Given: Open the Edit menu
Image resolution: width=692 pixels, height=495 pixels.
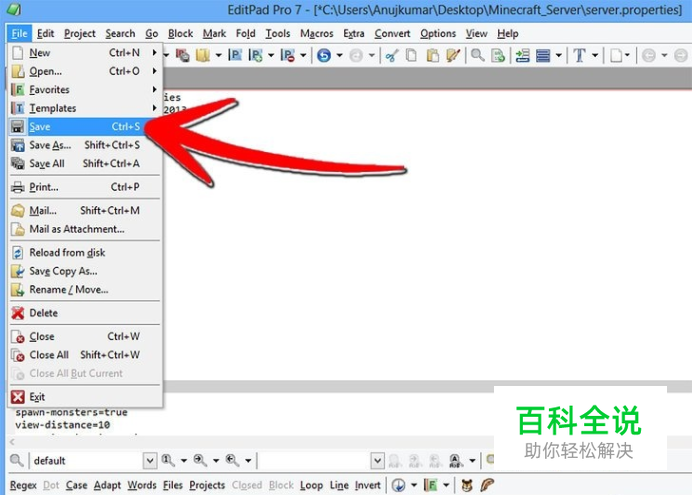Looking at the screenshot, I should click(45, 34).
